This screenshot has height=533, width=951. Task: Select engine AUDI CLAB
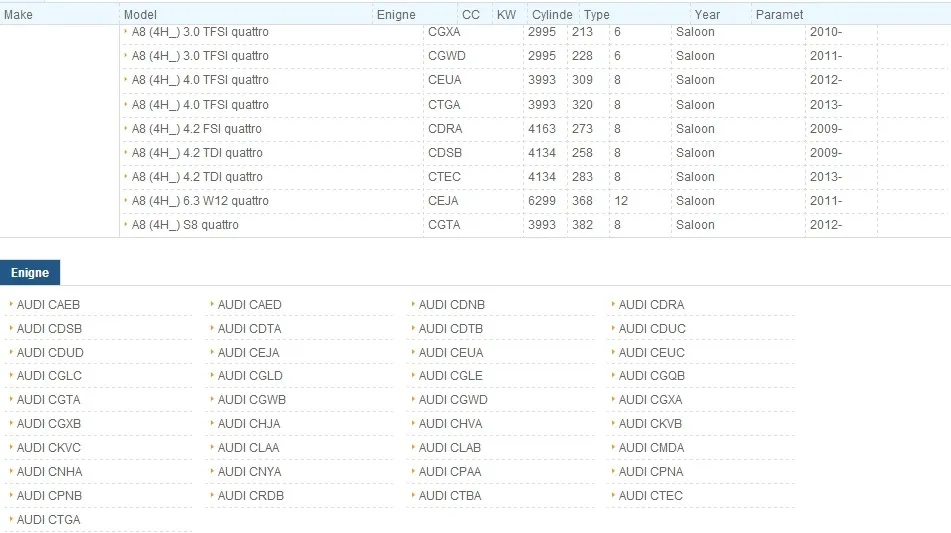point(449,448)
